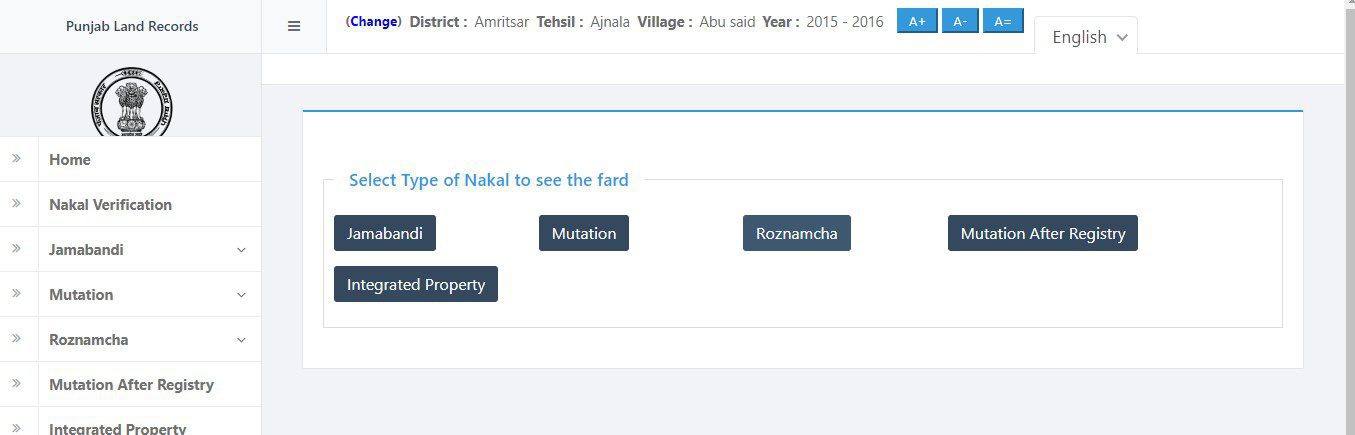Click the double-arrow icon beside Mutation
This screenshot has height=435, width=1355.
(x=17, y=294)
